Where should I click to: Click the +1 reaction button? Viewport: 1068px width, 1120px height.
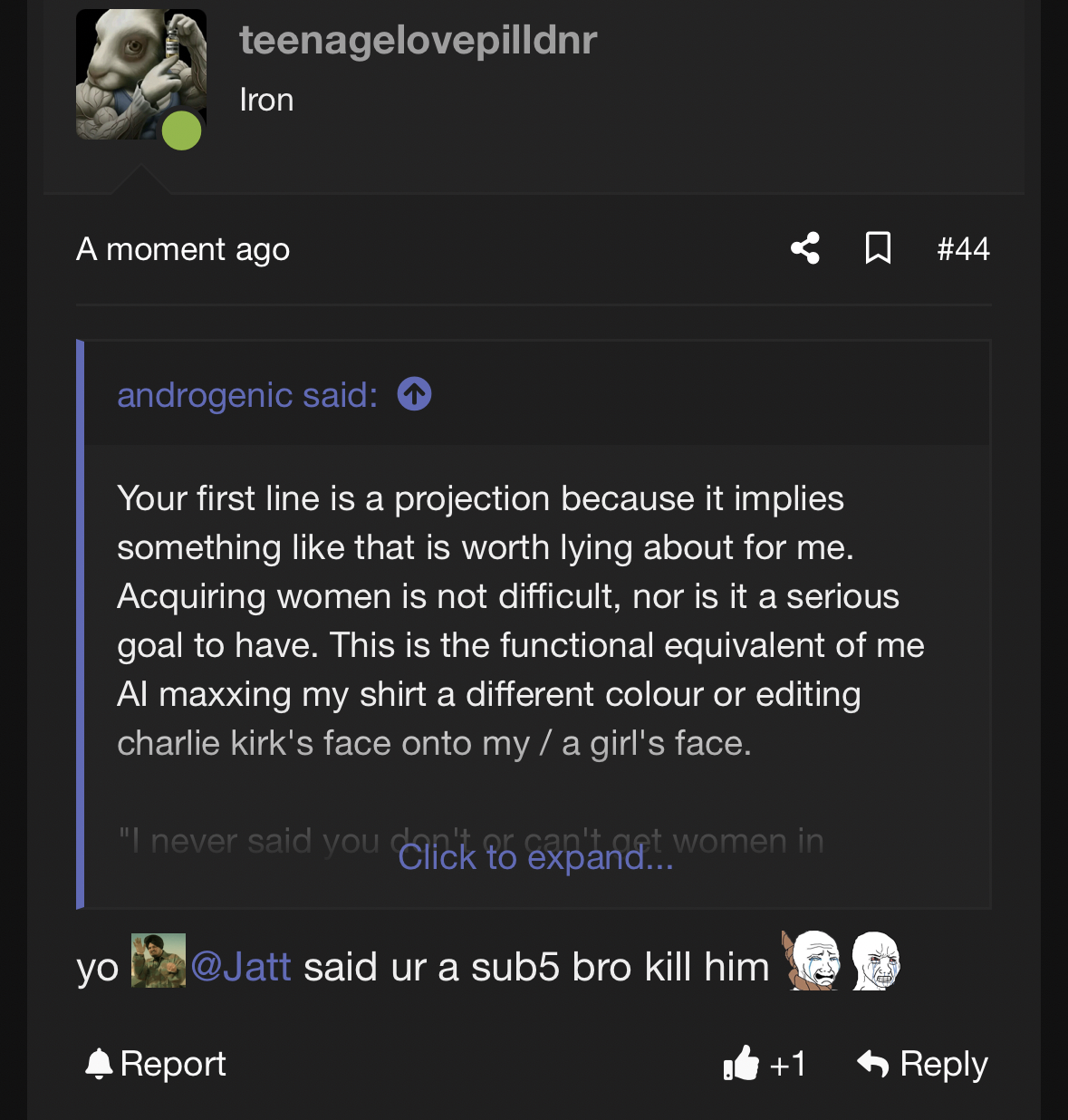[x=786, y=1064]
